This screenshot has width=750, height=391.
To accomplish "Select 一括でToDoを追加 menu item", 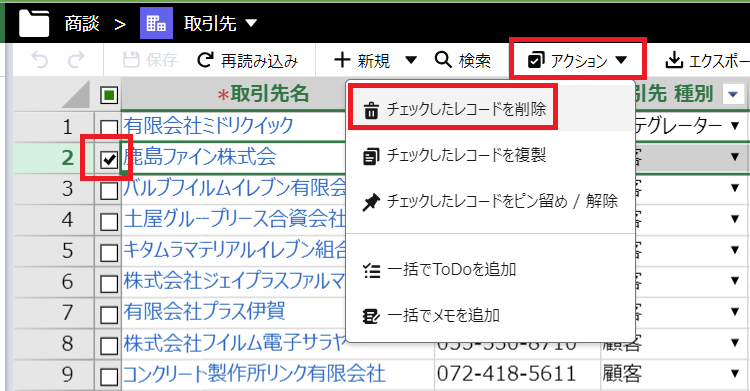I will pyautogui.click(x=490, y=269).
